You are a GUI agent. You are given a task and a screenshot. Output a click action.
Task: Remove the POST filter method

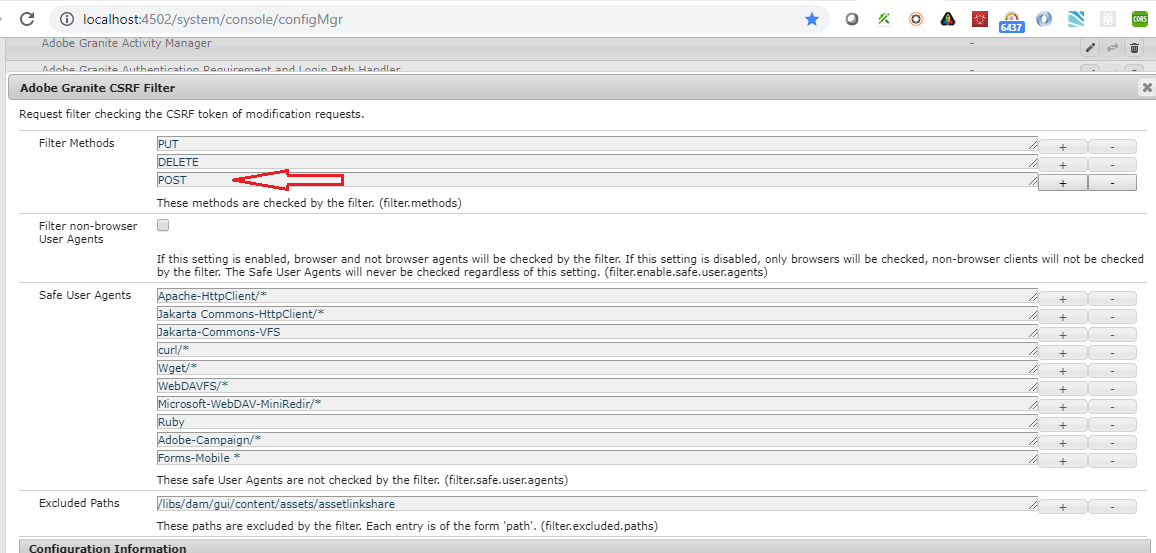pyautogui.click(x=1112, y=183)
